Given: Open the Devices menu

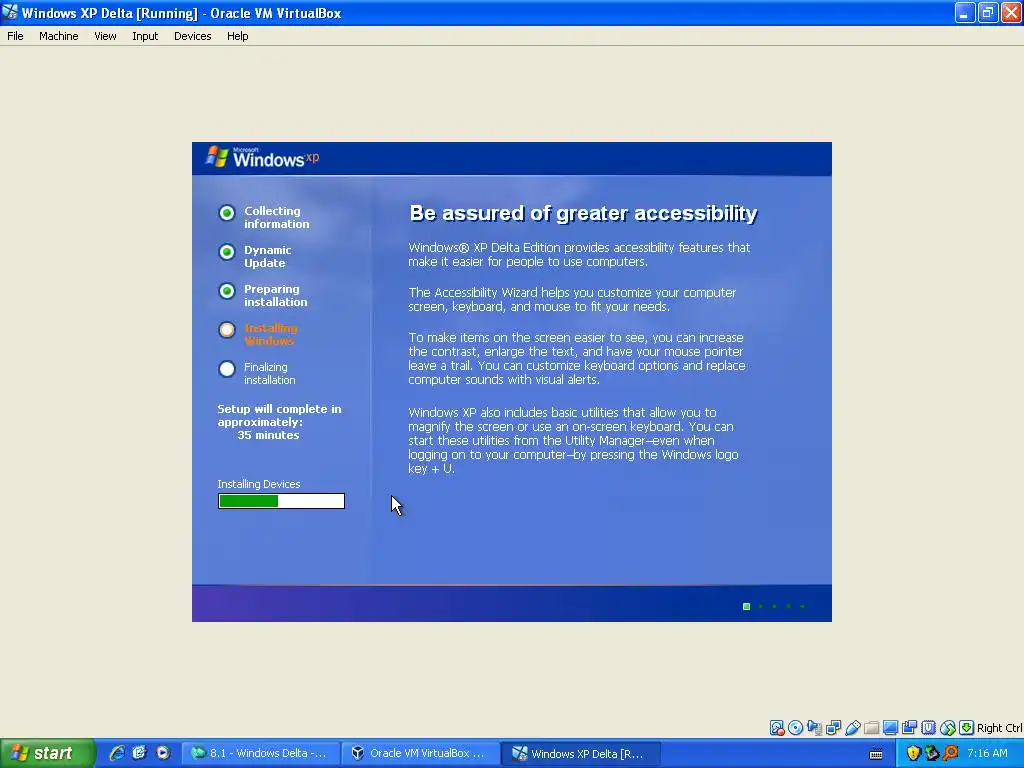Looking at the screenshot, I should tap(193, 36).
